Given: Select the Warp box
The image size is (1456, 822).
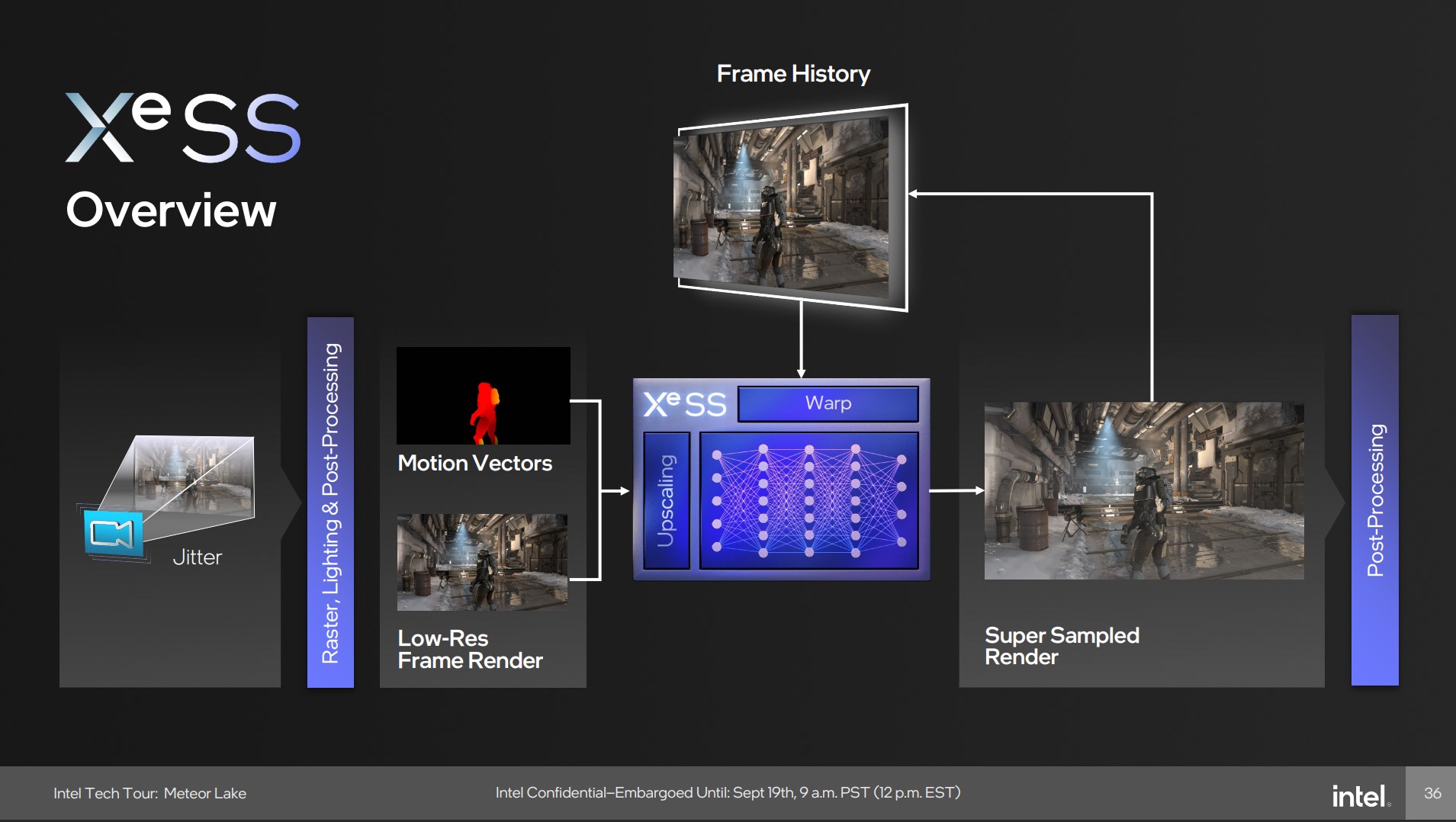Looking at the screenshot, I should (x=828, y=403).
